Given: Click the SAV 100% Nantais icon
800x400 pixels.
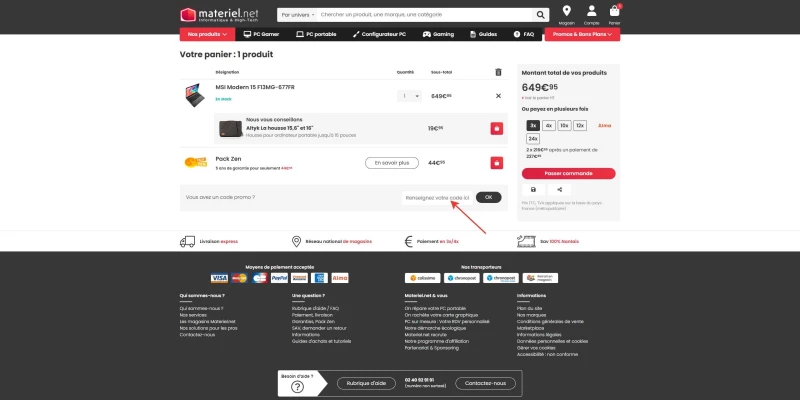Looking at the screenshot, I should point(526,241).
